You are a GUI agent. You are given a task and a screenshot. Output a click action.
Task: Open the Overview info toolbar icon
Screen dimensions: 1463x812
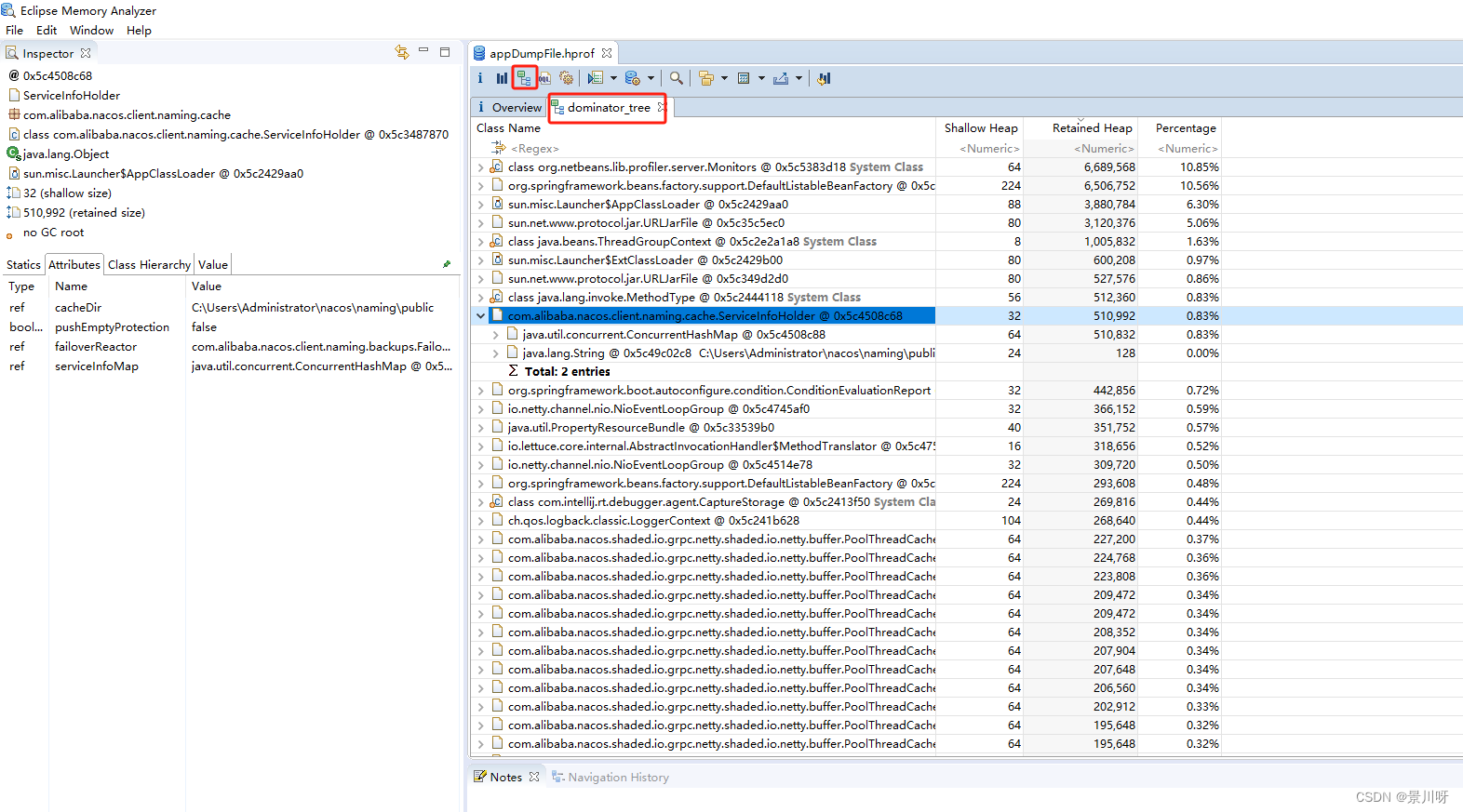coord(480,79)
